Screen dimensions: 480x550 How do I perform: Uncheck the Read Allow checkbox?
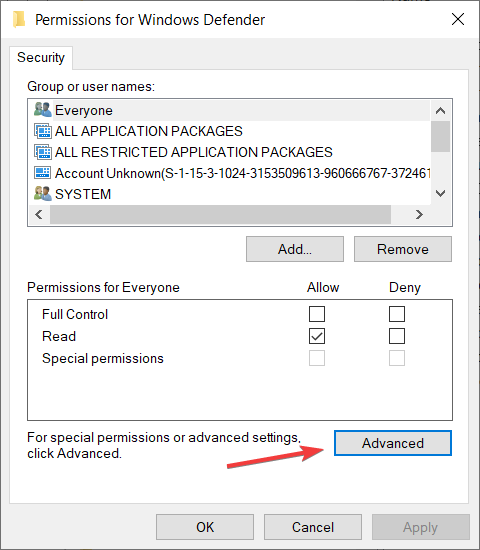click(x=317, y=336)
